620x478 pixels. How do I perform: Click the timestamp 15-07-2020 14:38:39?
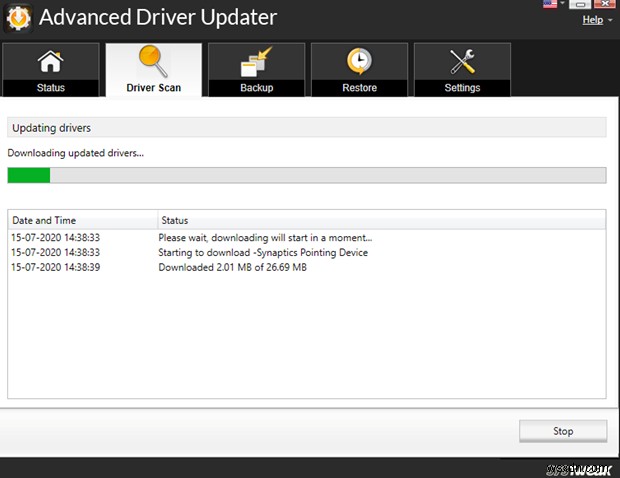pyautogui.click(x=55, y=267)
